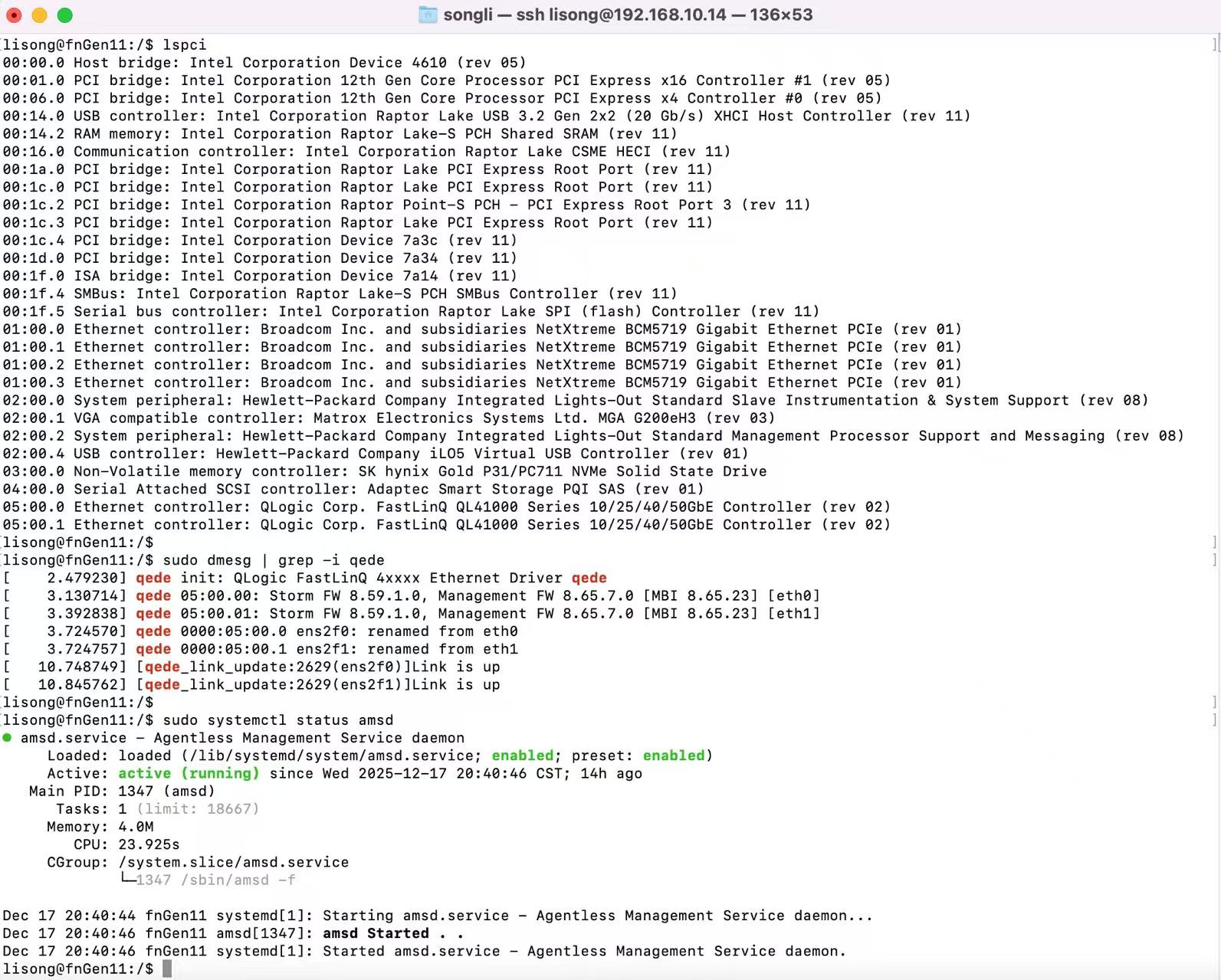Click the '[eth0]' tag in the Storm FW line
The width and height of the screenshot is (1221, 980).
[x=793, y=596]
